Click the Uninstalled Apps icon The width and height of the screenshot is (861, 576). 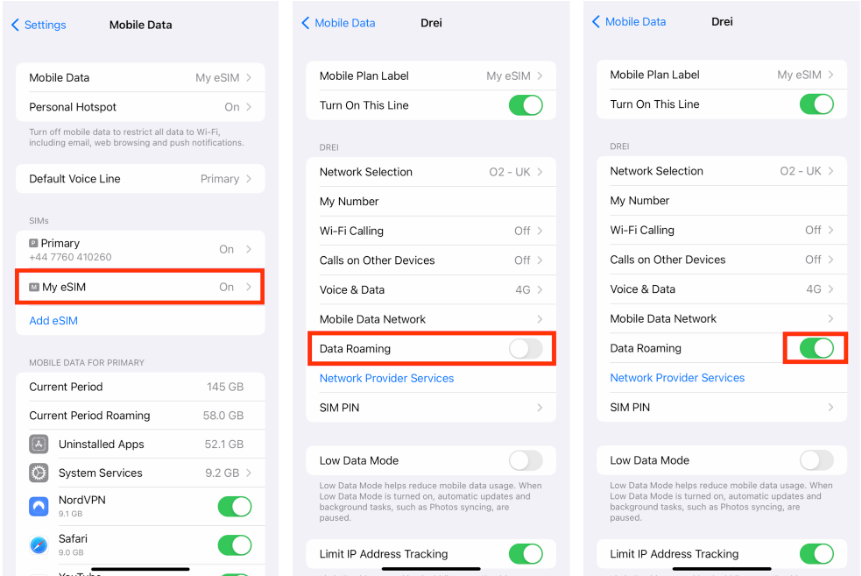[x=39, y=444]
